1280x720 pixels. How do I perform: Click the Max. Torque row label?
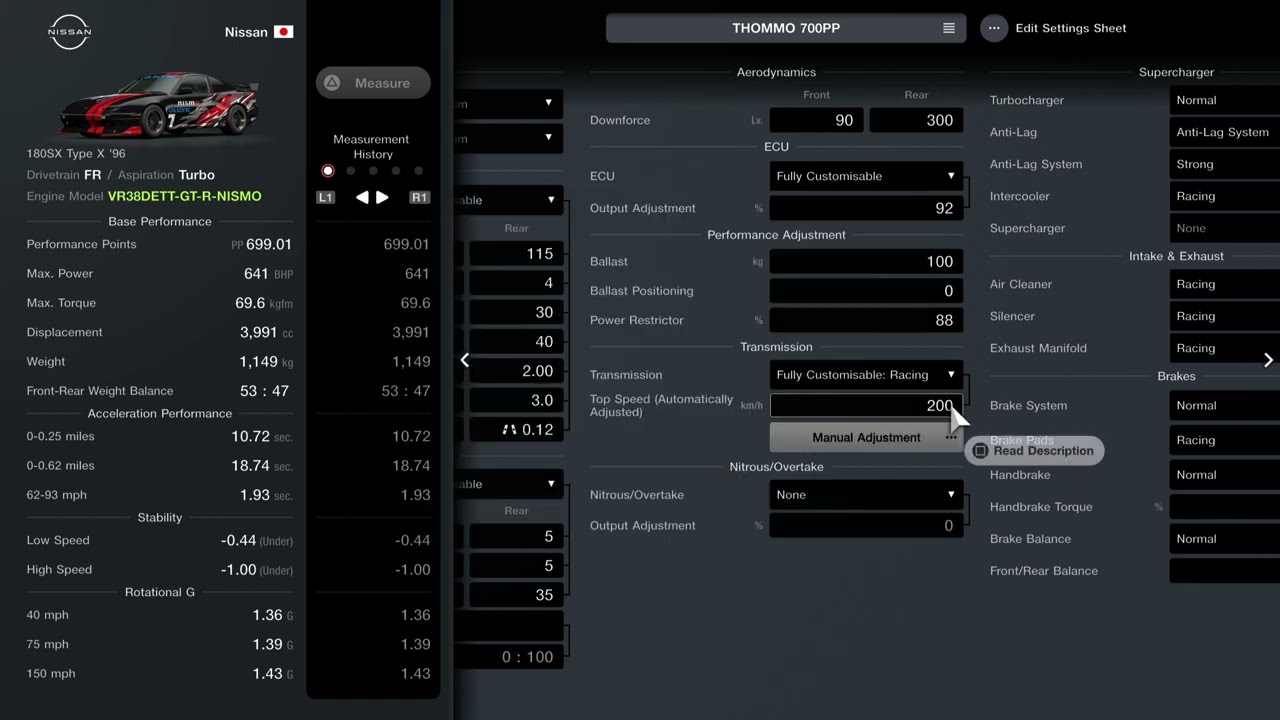point(61,303)
